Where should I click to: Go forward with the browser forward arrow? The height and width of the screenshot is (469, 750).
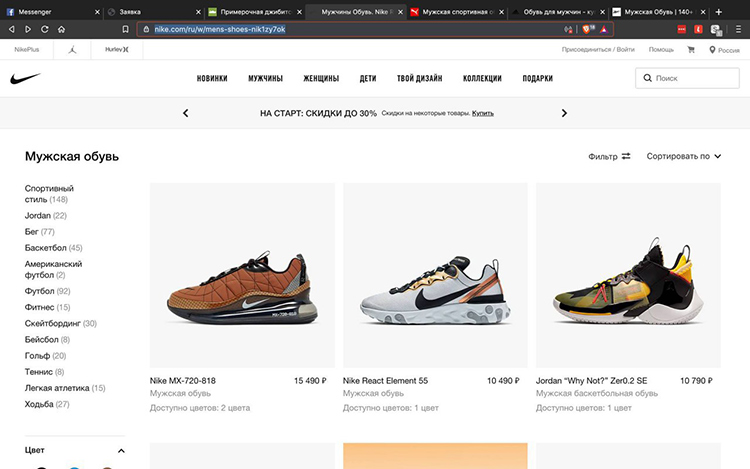pyautogui.click(x=28, y=29)
